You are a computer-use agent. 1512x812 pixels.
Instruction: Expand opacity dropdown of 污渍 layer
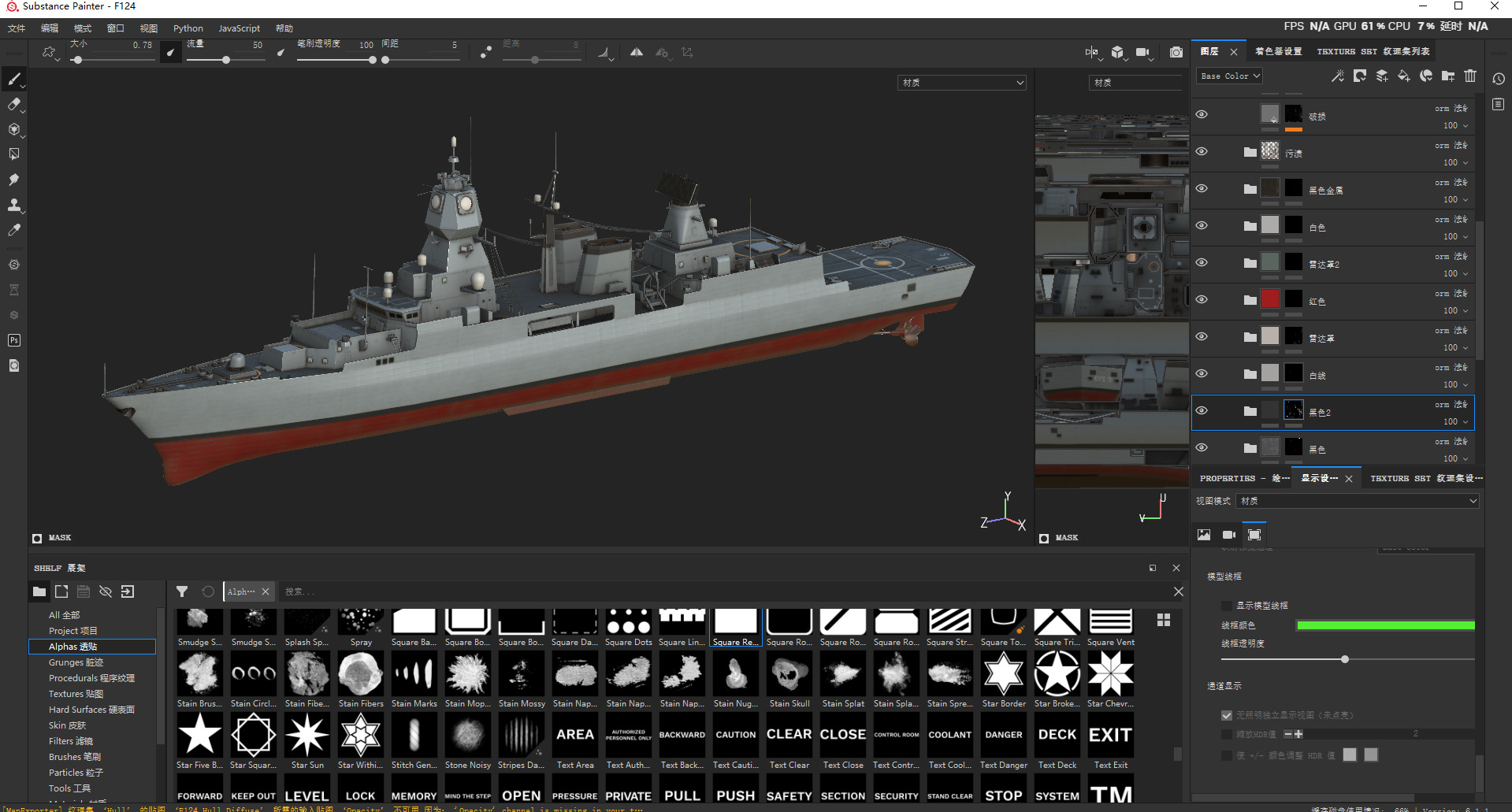pyautogui.click(x=1466, y=162)
